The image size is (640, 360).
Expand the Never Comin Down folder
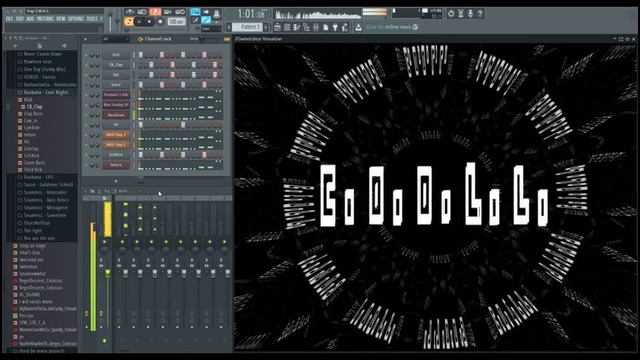tap(39, 54)
